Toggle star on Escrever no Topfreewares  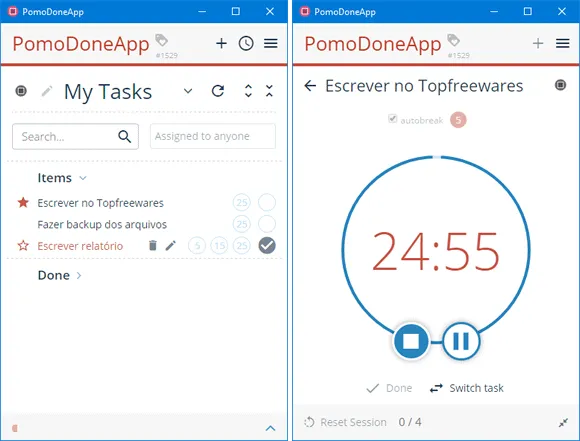point(23,202)
